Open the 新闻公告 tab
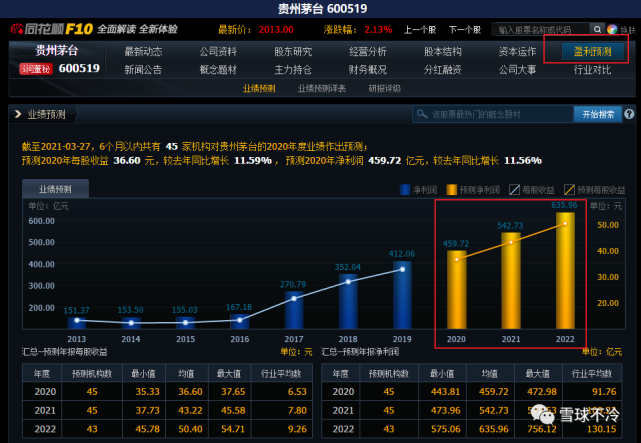Screen dimensions: 641x443 (143, 69)
